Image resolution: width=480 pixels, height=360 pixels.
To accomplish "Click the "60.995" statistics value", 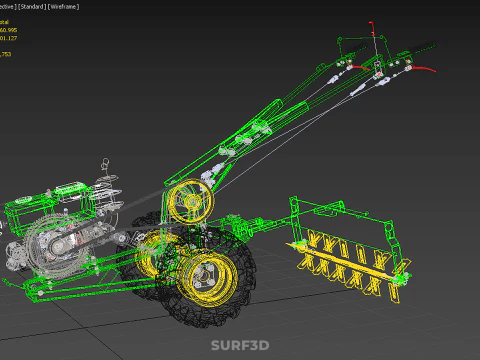I will 8,30.
